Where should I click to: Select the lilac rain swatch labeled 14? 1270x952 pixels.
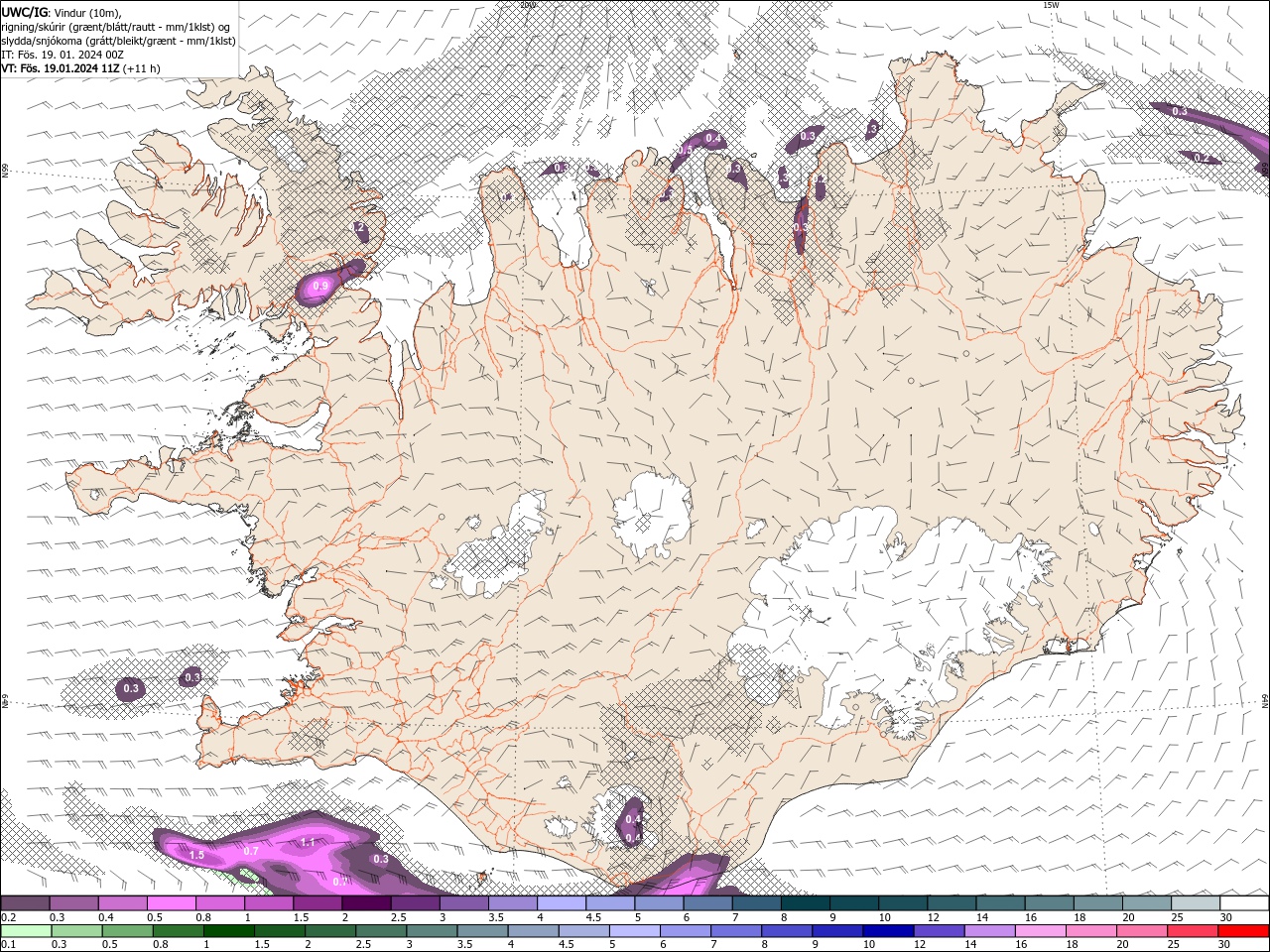[988, 931]
